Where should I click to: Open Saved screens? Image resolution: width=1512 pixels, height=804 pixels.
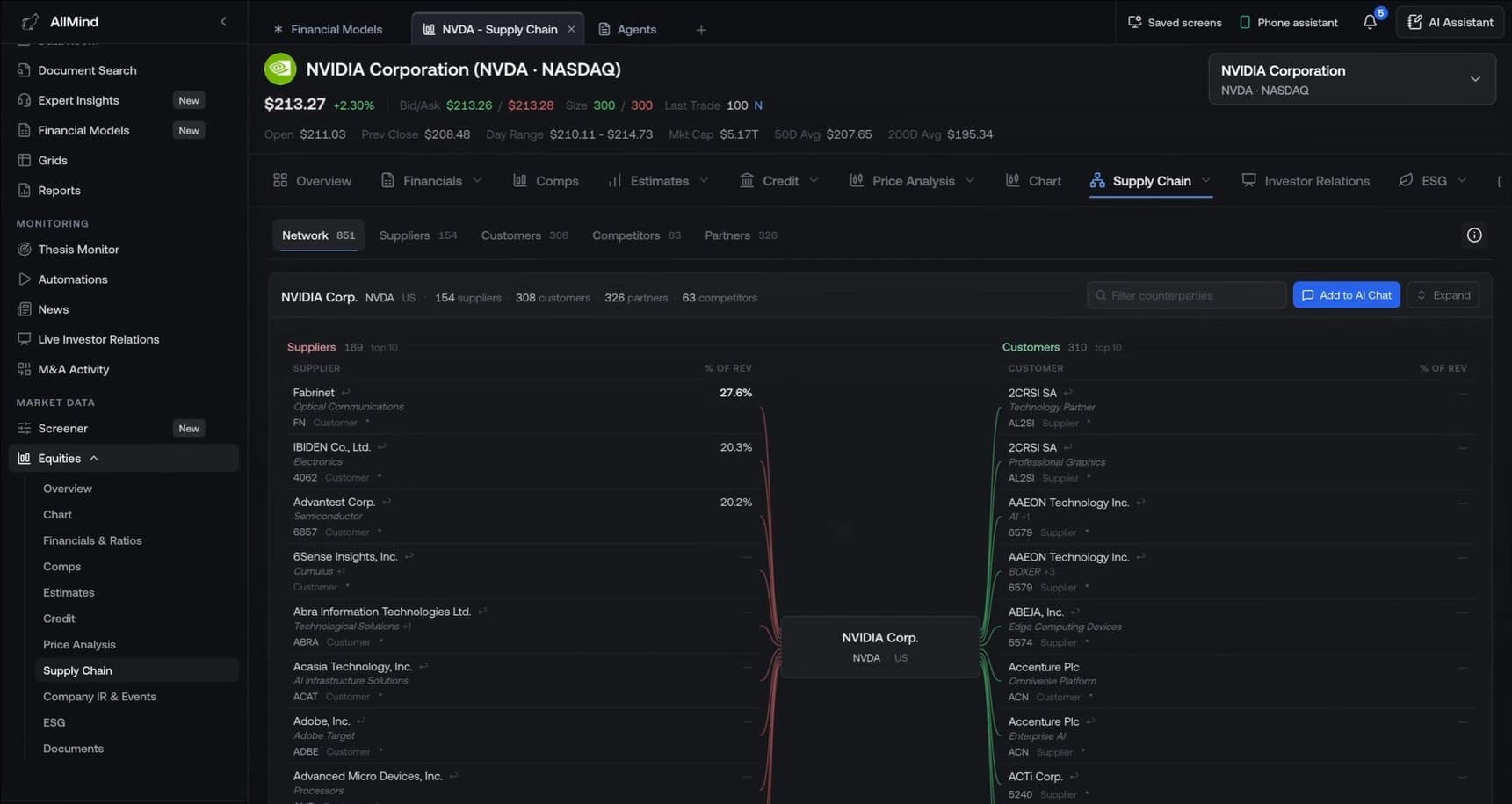tap(1175, 22)
